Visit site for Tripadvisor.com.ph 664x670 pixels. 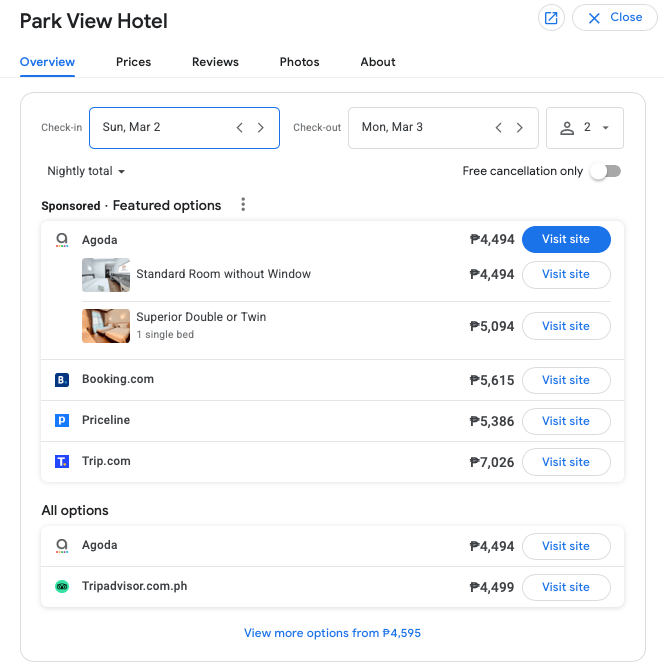[566, 587]
